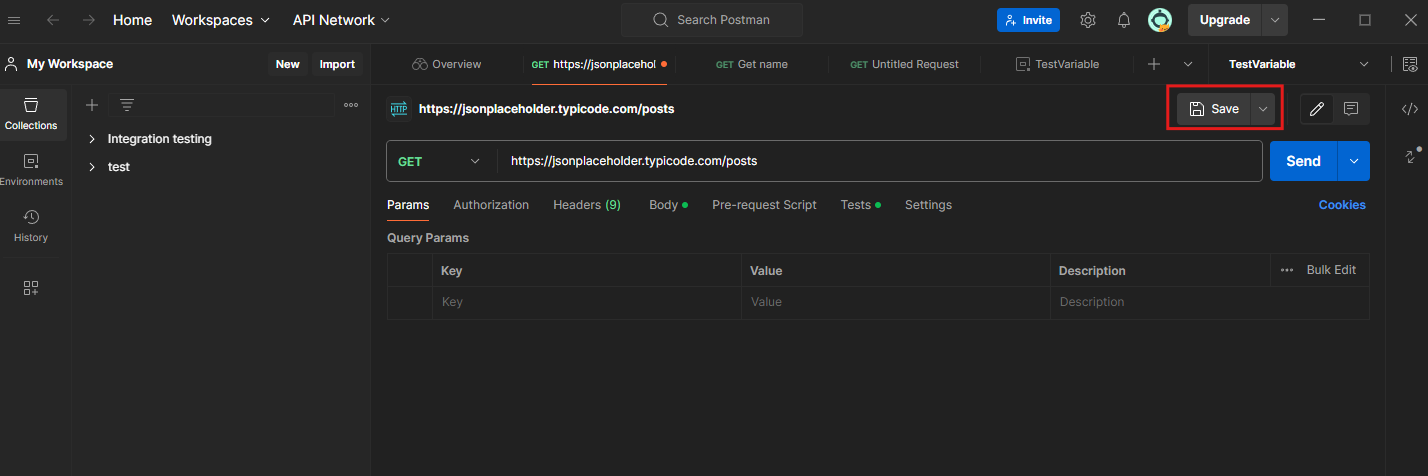Open the environment quick look icon
1428x476 pixels.
(x=1410, y=64)
